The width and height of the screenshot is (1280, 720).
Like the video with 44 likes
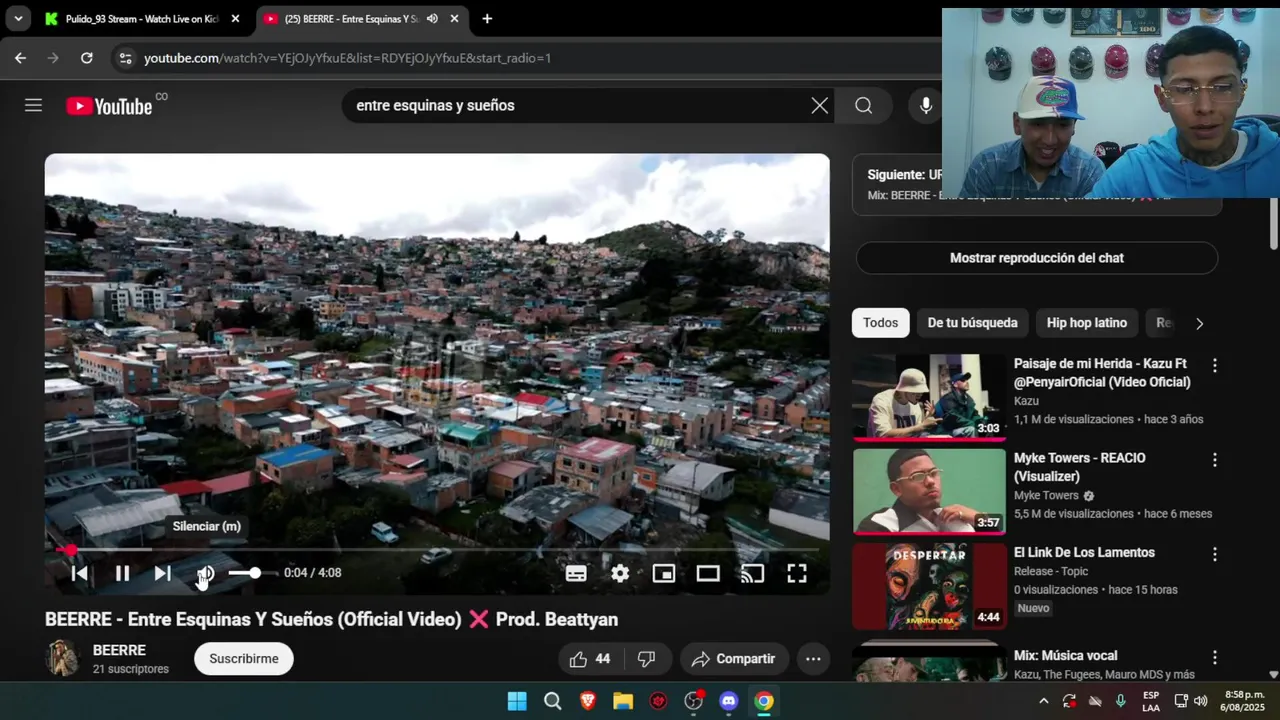coord(590,659)
